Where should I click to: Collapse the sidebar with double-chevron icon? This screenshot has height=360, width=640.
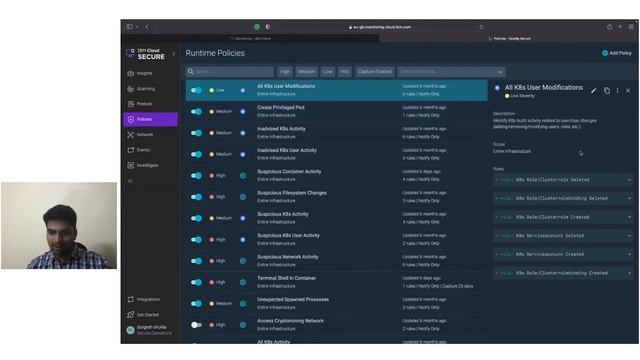tap(131, 180)
